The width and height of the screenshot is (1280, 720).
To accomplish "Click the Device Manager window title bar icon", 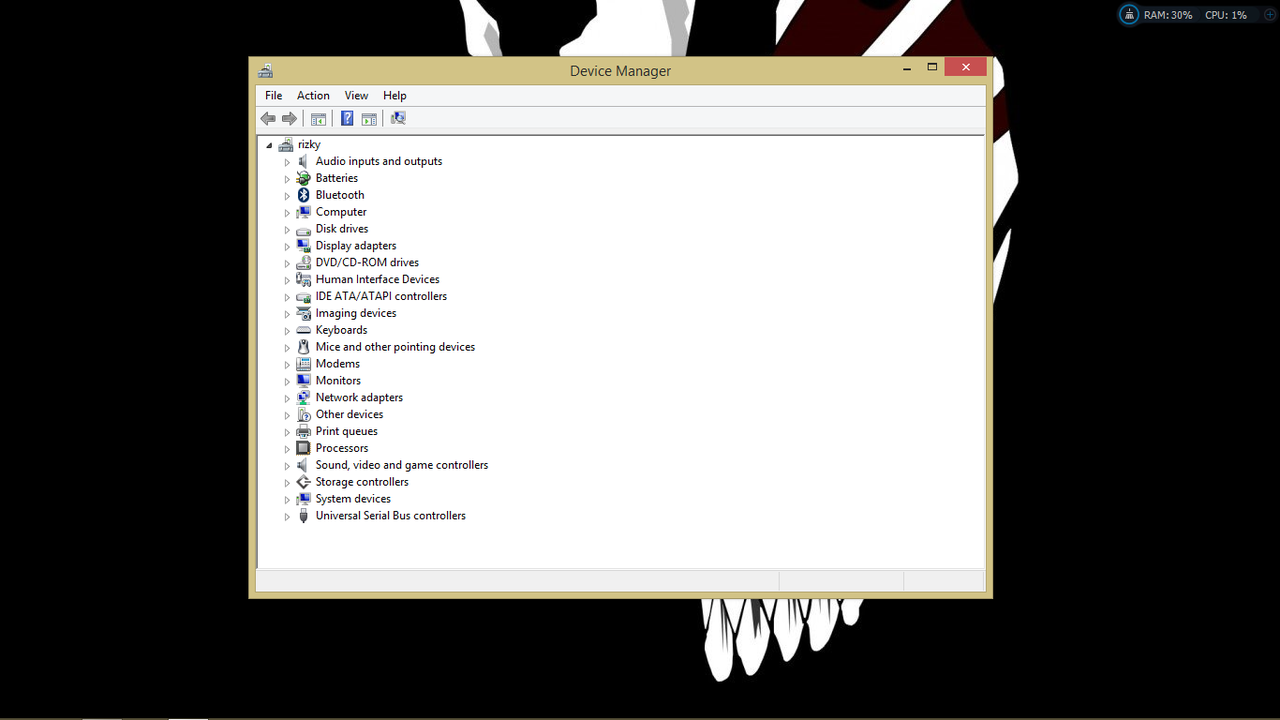I will [265, 70].
